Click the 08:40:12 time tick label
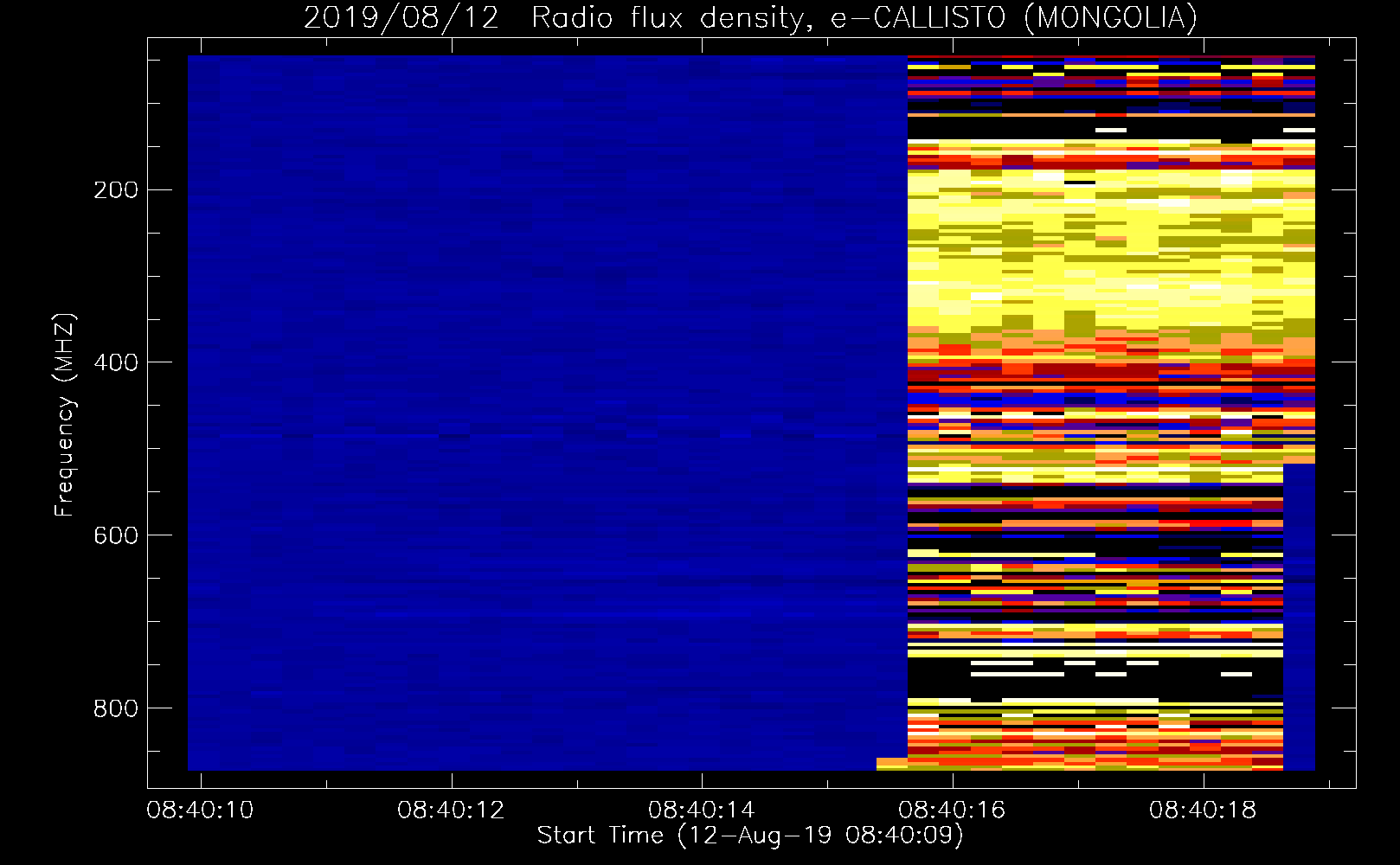The width and height of the screenshot is (1400, 865). pyautogui.click(x=451, y=811)
